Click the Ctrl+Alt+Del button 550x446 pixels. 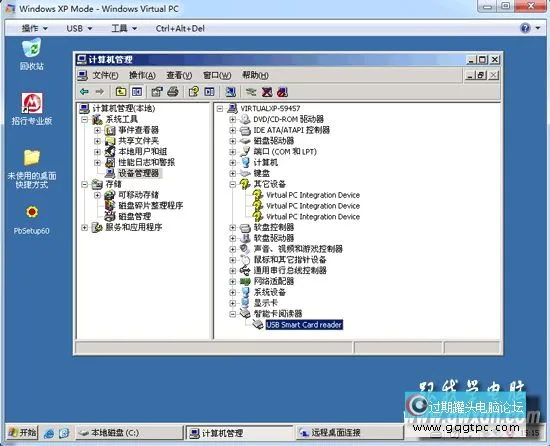tap(180, 28)
